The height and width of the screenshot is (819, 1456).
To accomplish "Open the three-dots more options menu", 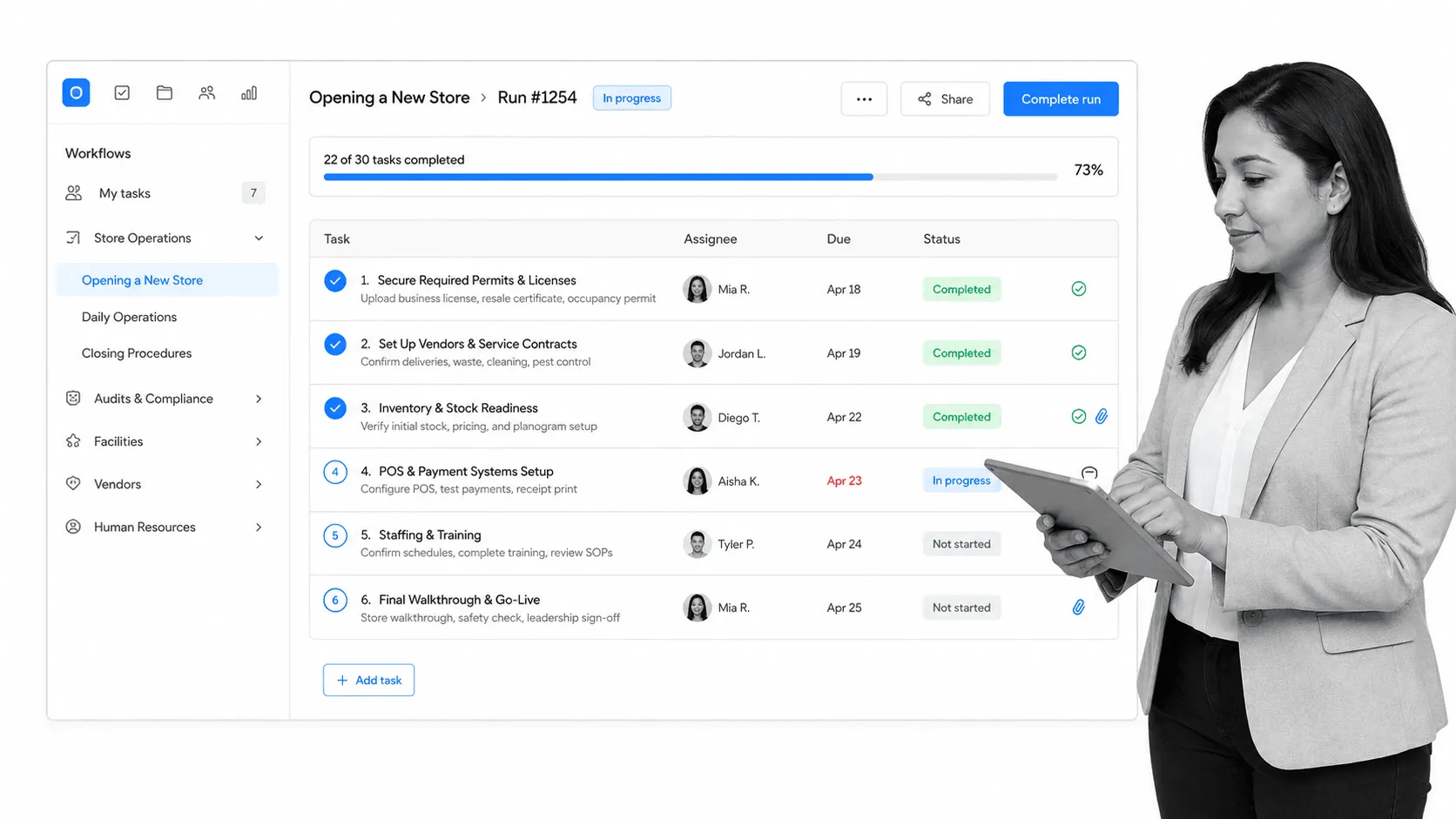I will 864,99.
